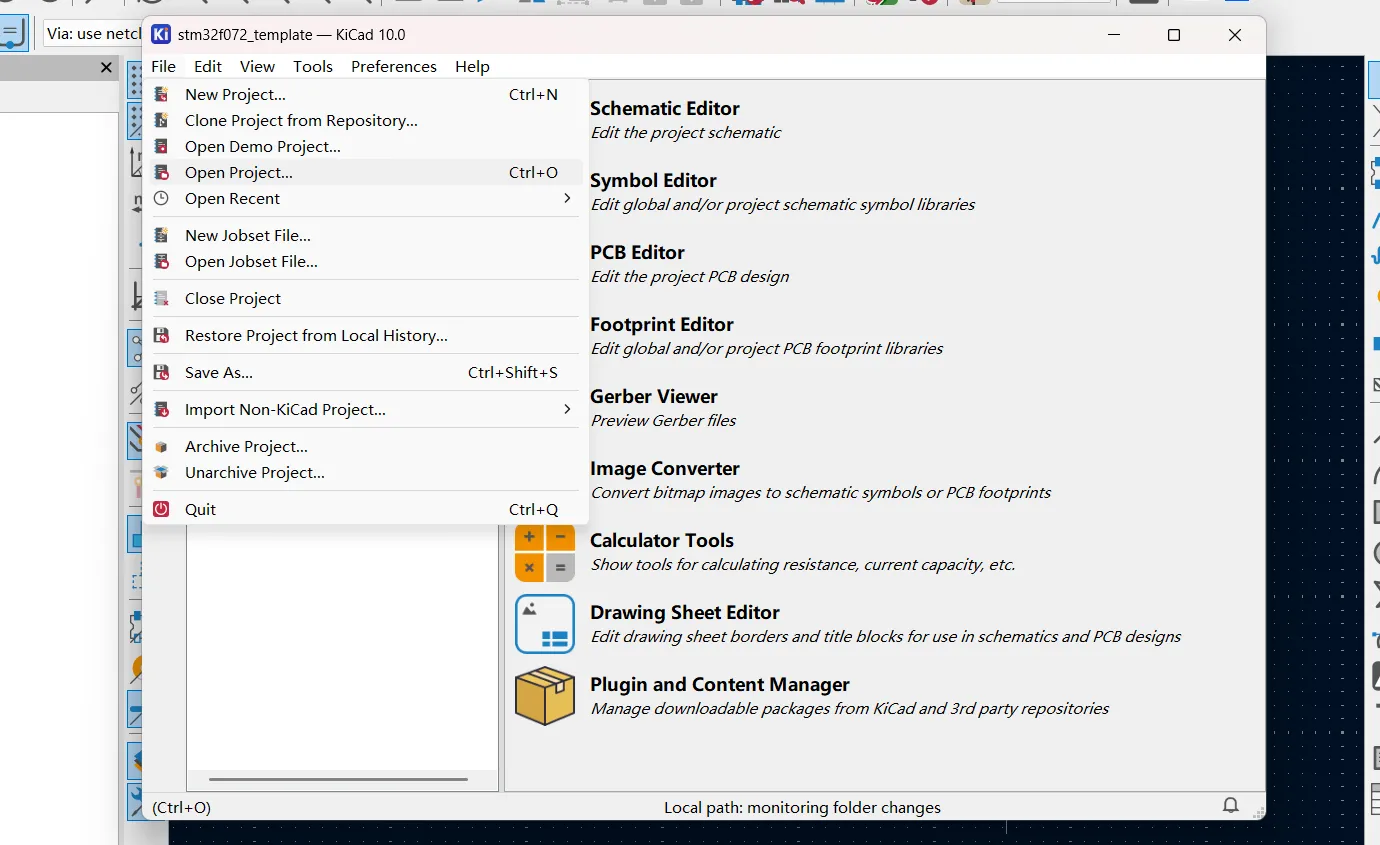
Task: Open the Preferences menu
Action: click(x=394, y=66)
